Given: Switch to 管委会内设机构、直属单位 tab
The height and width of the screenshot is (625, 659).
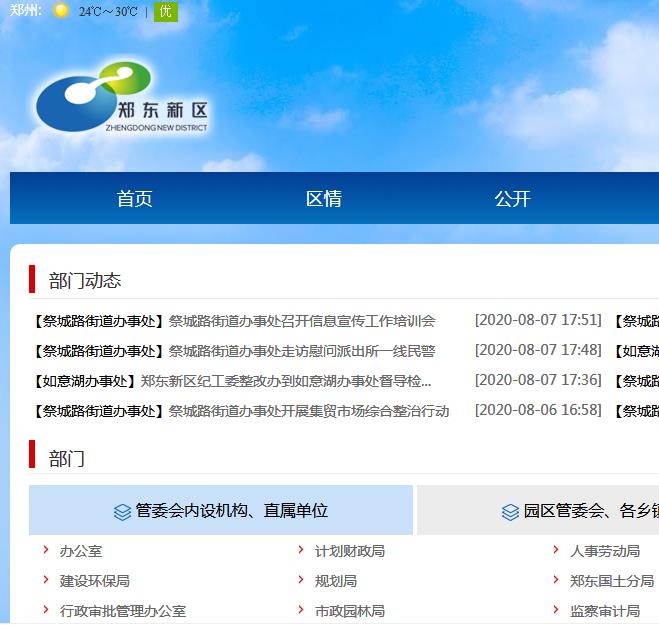Looking at the screenshot, I should (221, 511).
